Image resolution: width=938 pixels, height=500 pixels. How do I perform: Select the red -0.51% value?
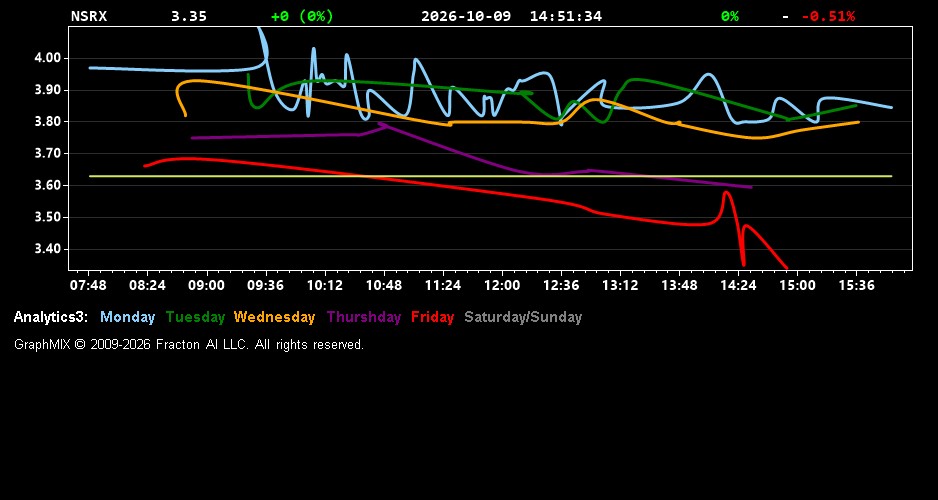(x=829, y=16)
